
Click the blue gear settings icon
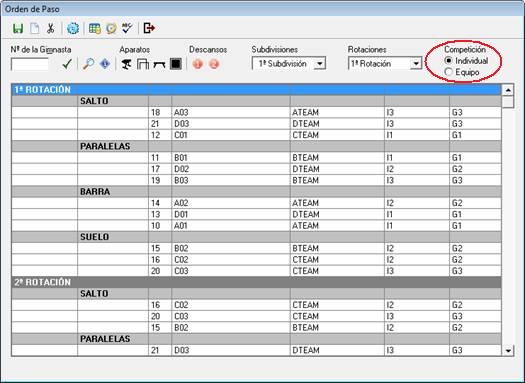[73, 28]
